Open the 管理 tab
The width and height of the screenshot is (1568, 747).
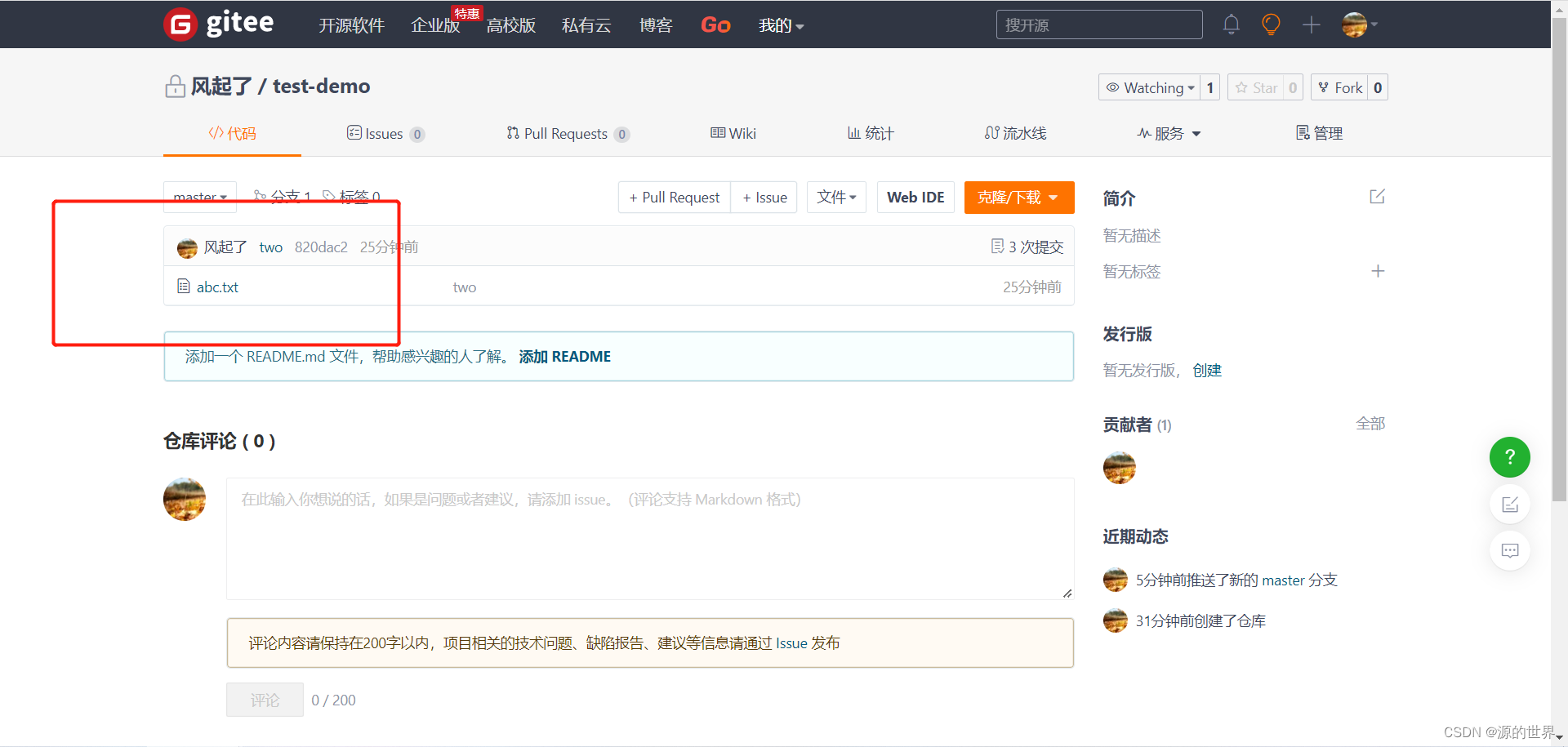click(1319, 133)
